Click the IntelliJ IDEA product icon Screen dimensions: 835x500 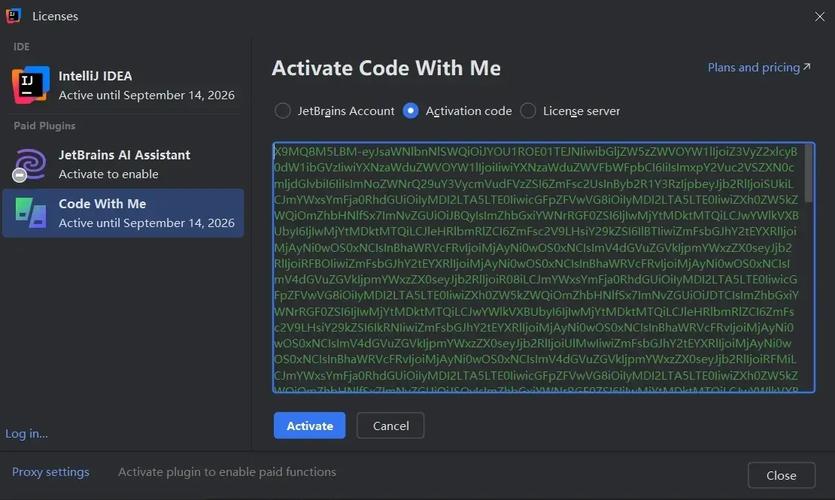point(30,85)
